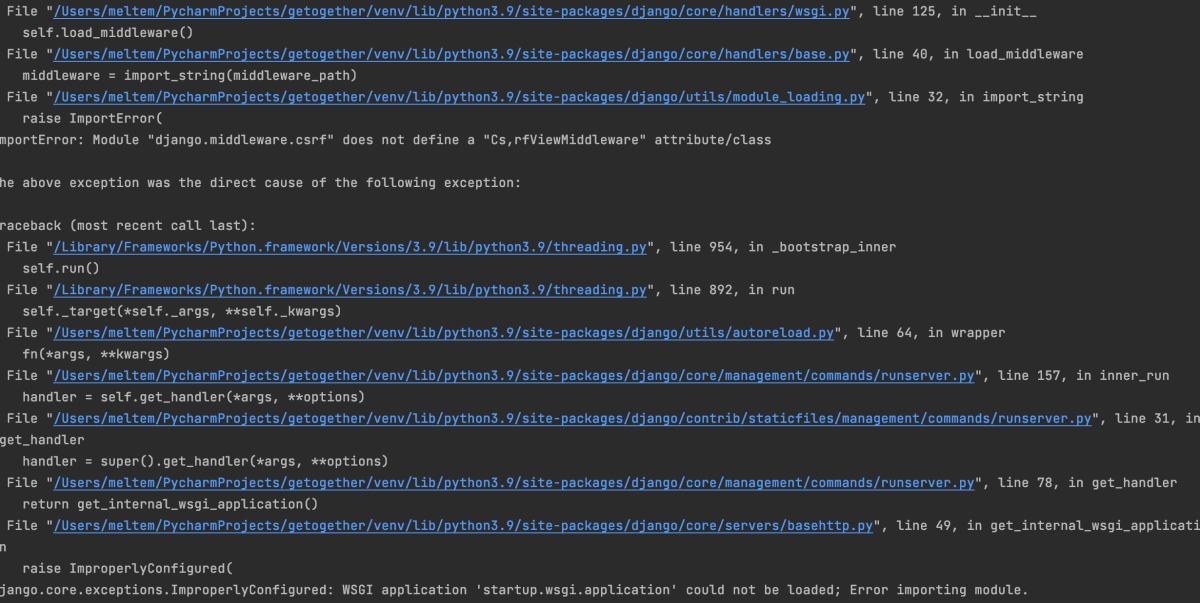Click 'in load_middleware' text after line 40
The width and height of the screenshot is (1200, 603).
pos(1013,54)
